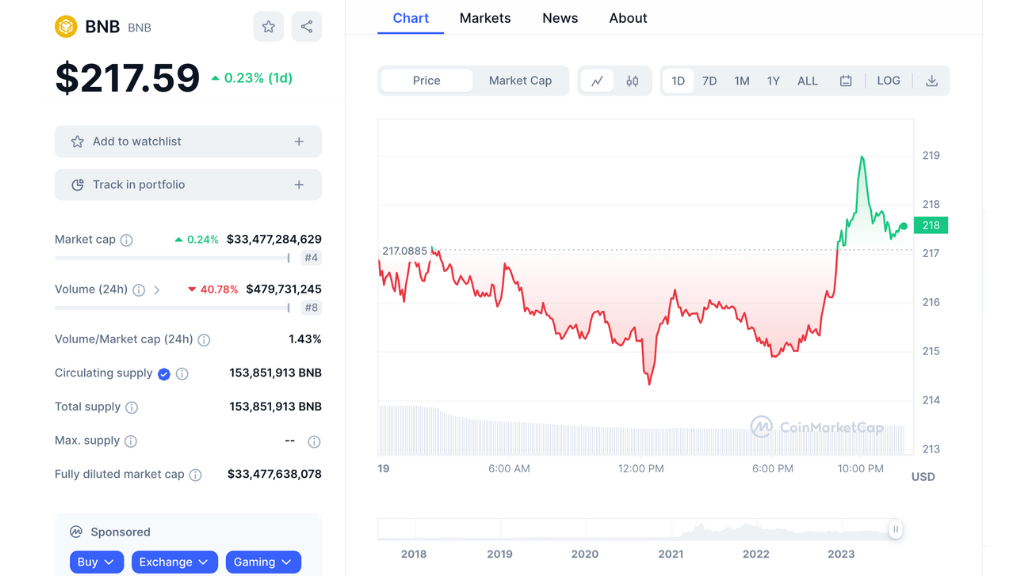This screenshot has width=1024, height=576.
Task: Switch to the Markets tab
Action: pos(485,18)
